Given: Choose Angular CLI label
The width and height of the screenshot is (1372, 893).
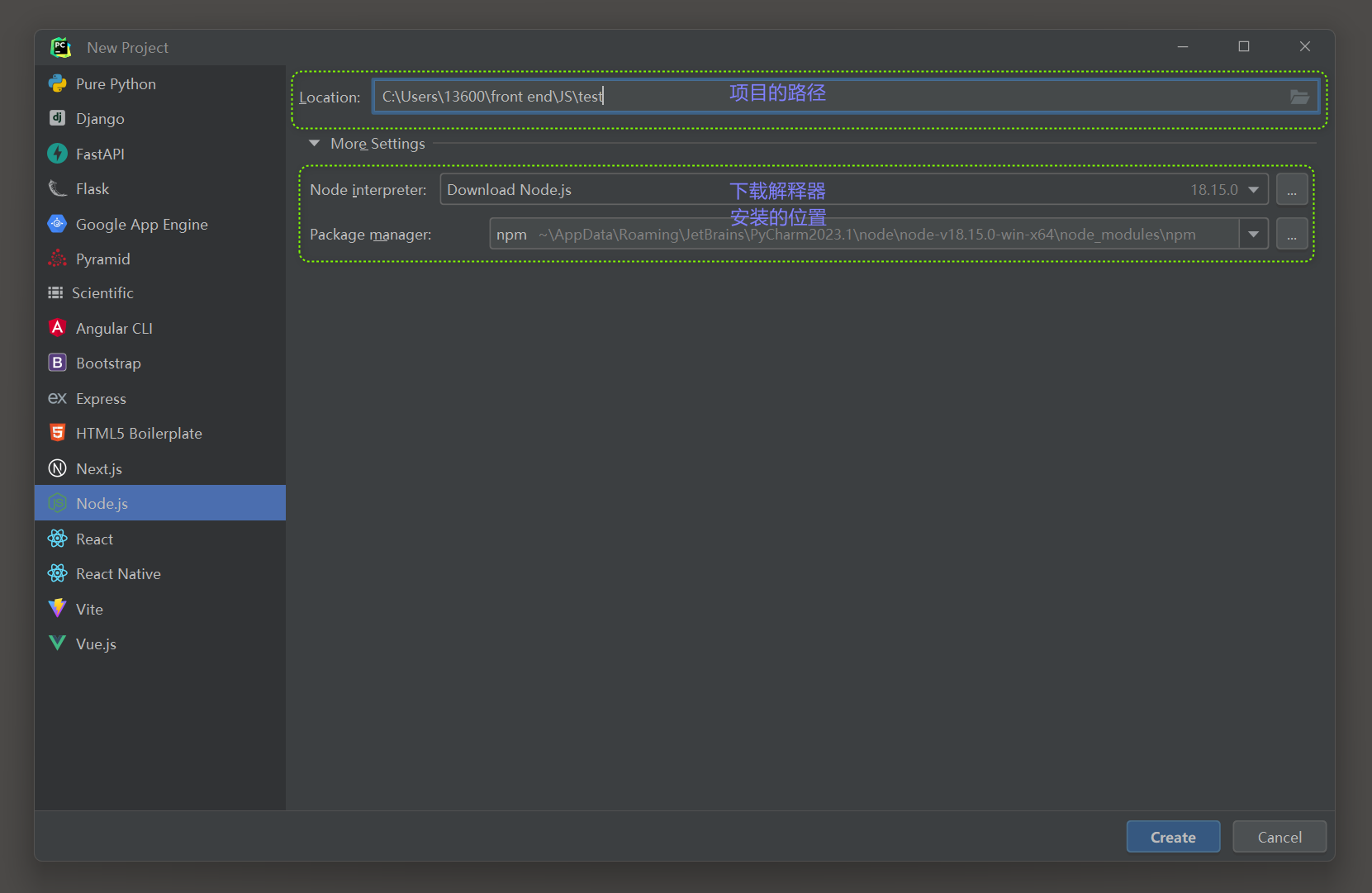Looking at the screenshot, I should point(114,328).
